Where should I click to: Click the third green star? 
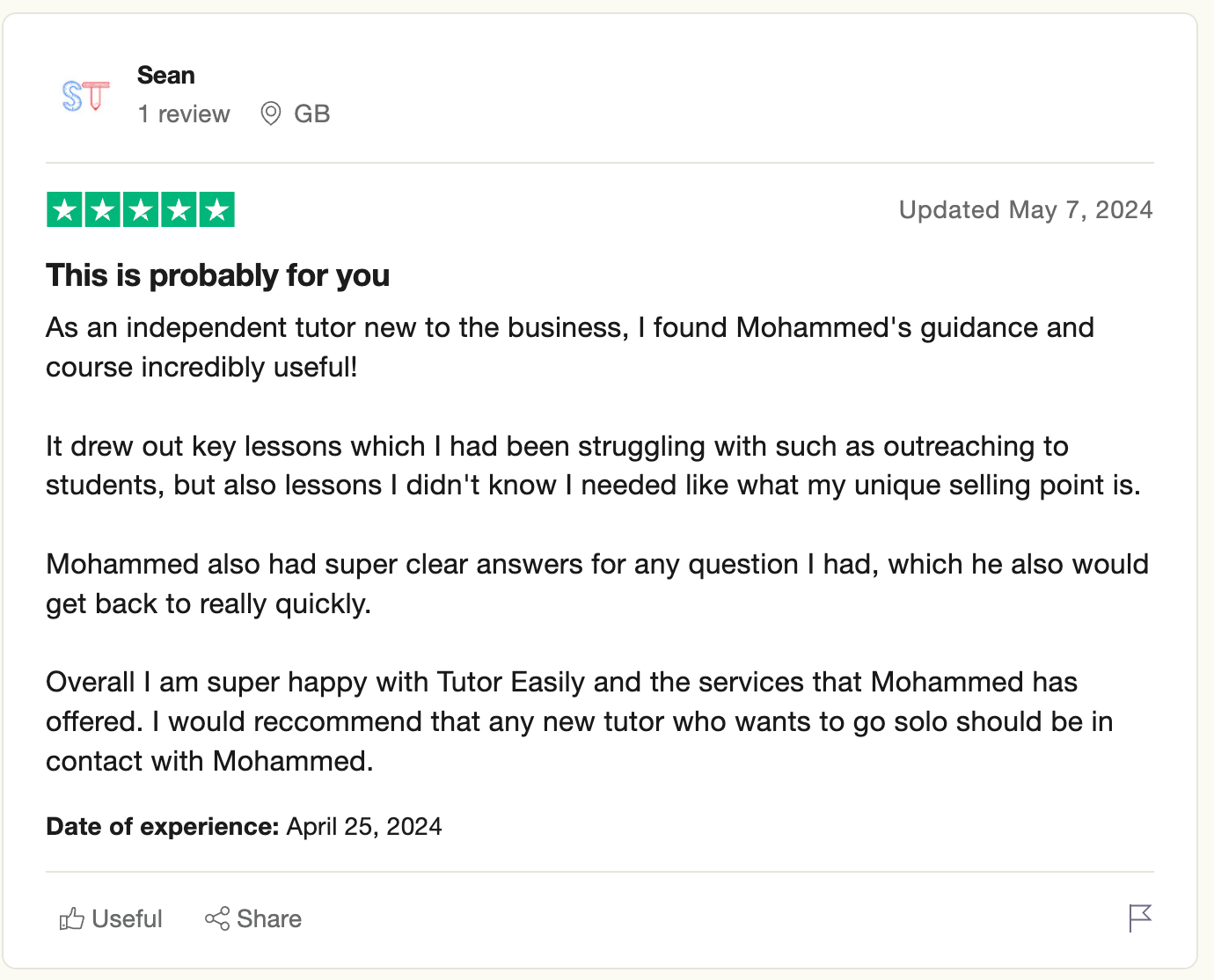click(x=141, y=210)
